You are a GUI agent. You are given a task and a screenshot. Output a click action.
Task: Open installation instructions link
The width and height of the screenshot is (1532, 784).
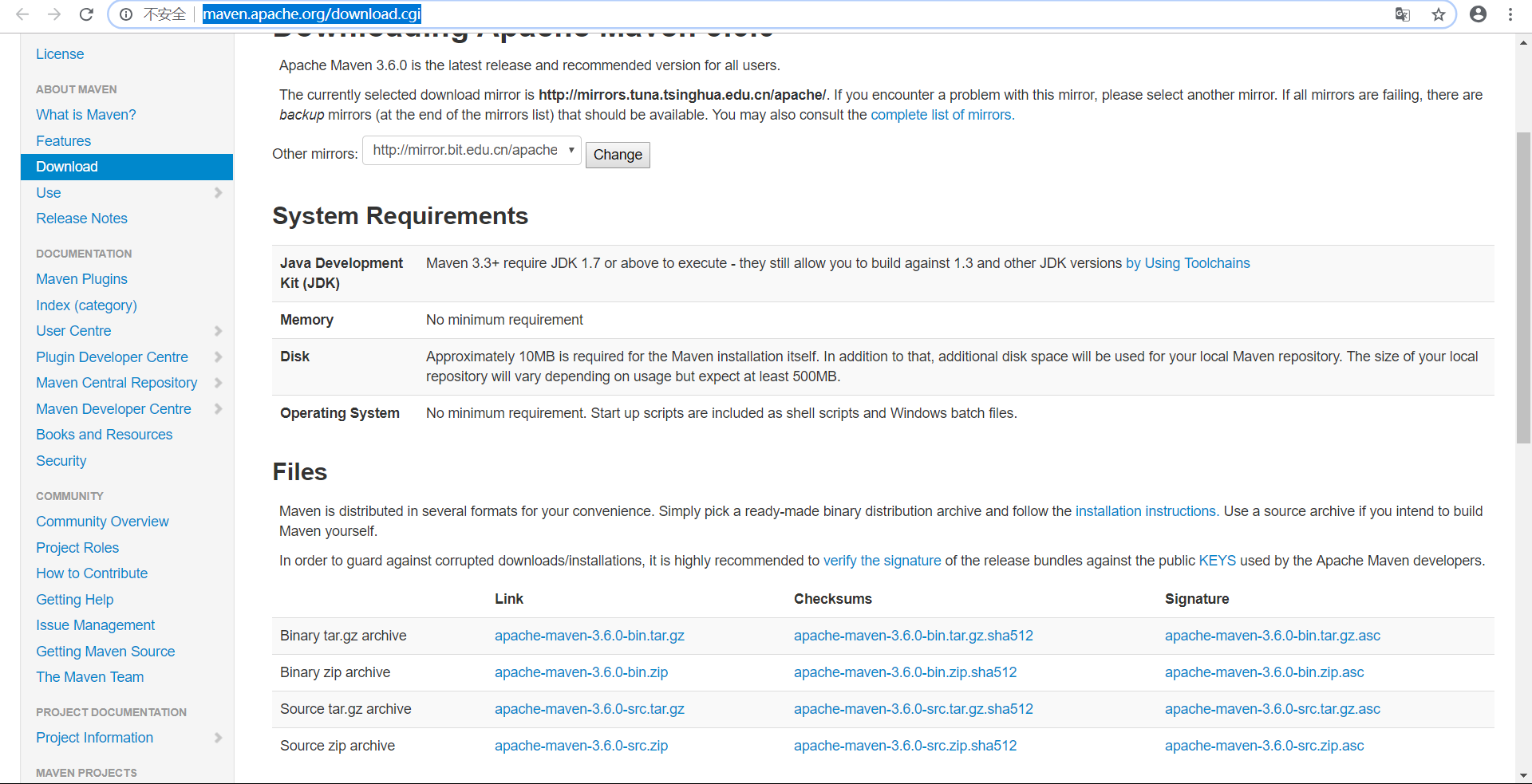tap(1147, 511)
